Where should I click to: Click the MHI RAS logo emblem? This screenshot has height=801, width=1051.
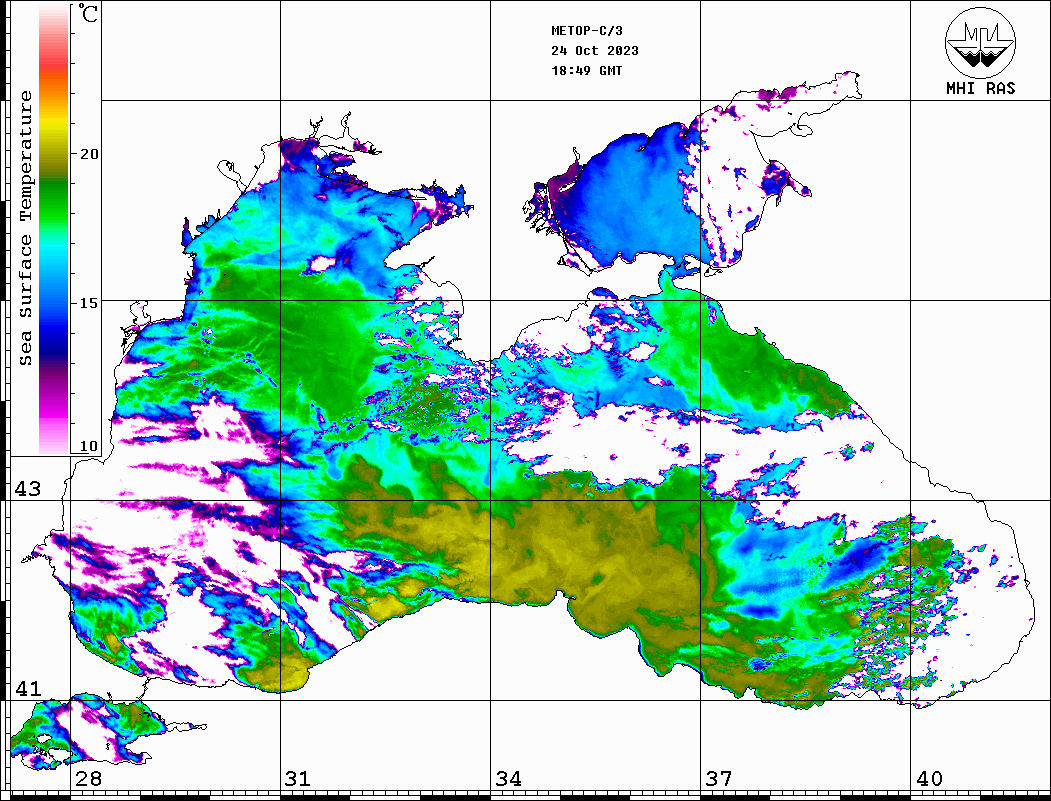pos(980,42)
